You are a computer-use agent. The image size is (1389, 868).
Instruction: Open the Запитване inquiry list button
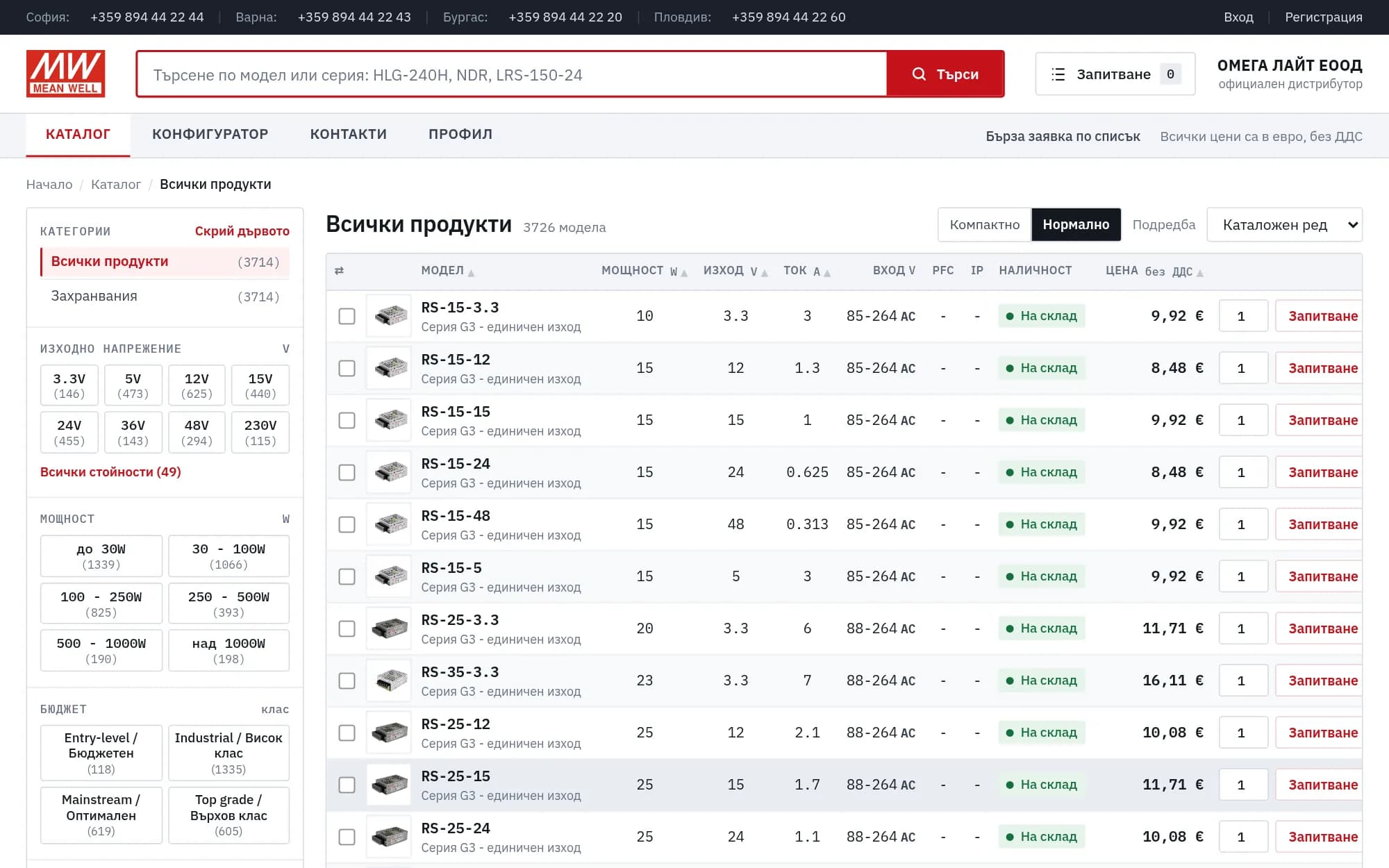(1115, 74)
